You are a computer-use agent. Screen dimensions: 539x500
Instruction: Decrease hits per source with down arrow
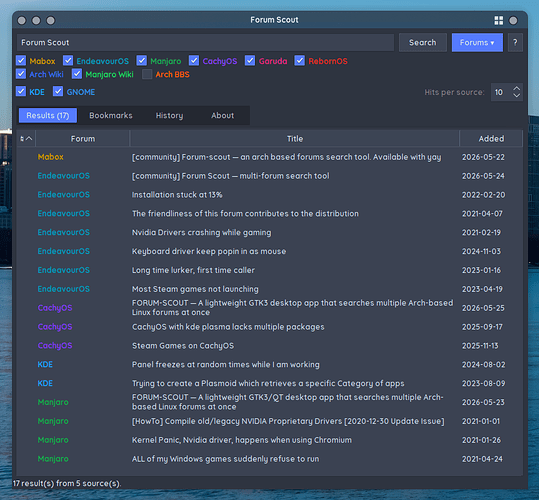[x=516, y=95]
